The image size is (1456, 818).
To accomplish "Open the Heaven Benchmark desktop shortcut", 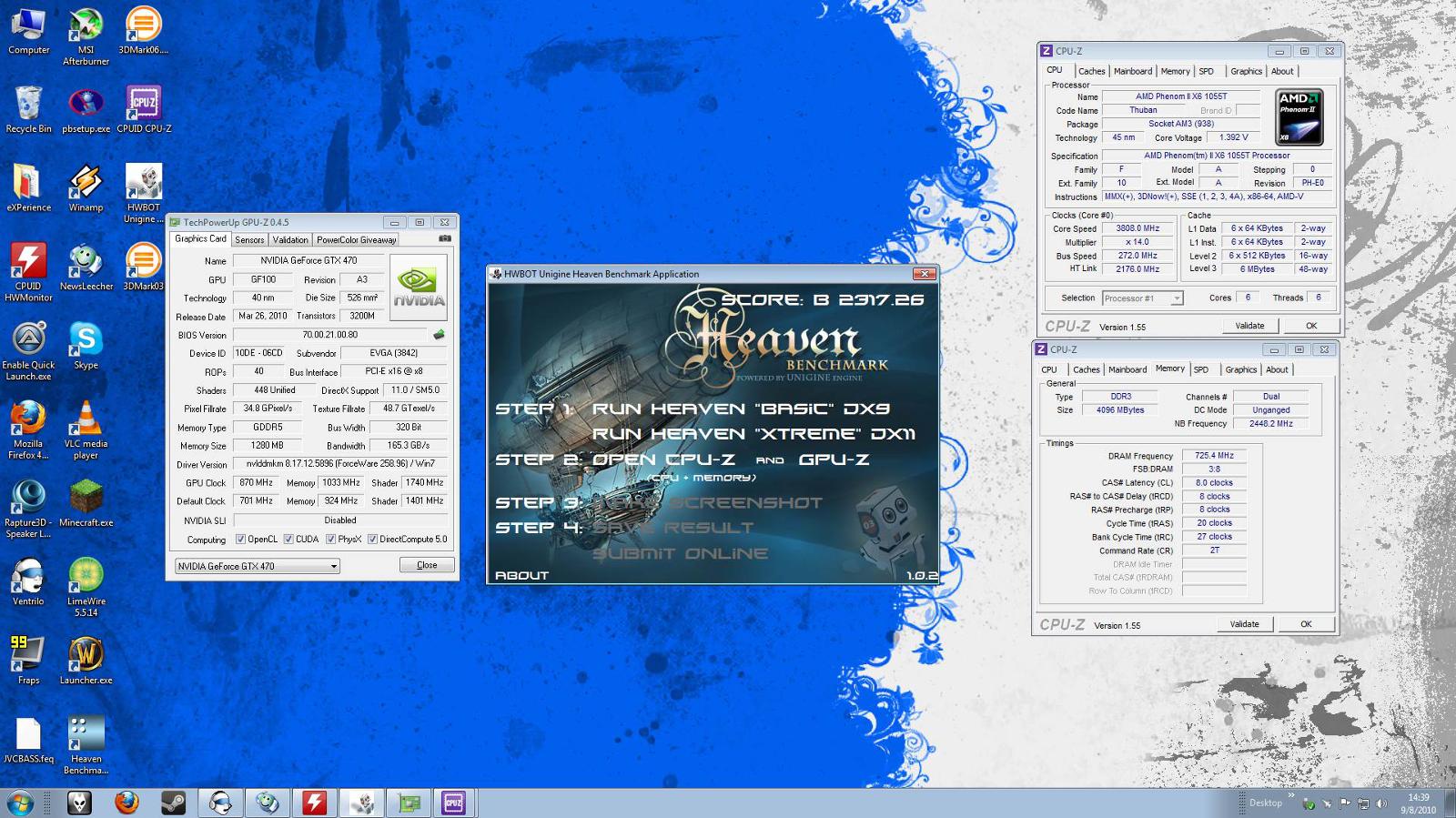I will [86, 746].
